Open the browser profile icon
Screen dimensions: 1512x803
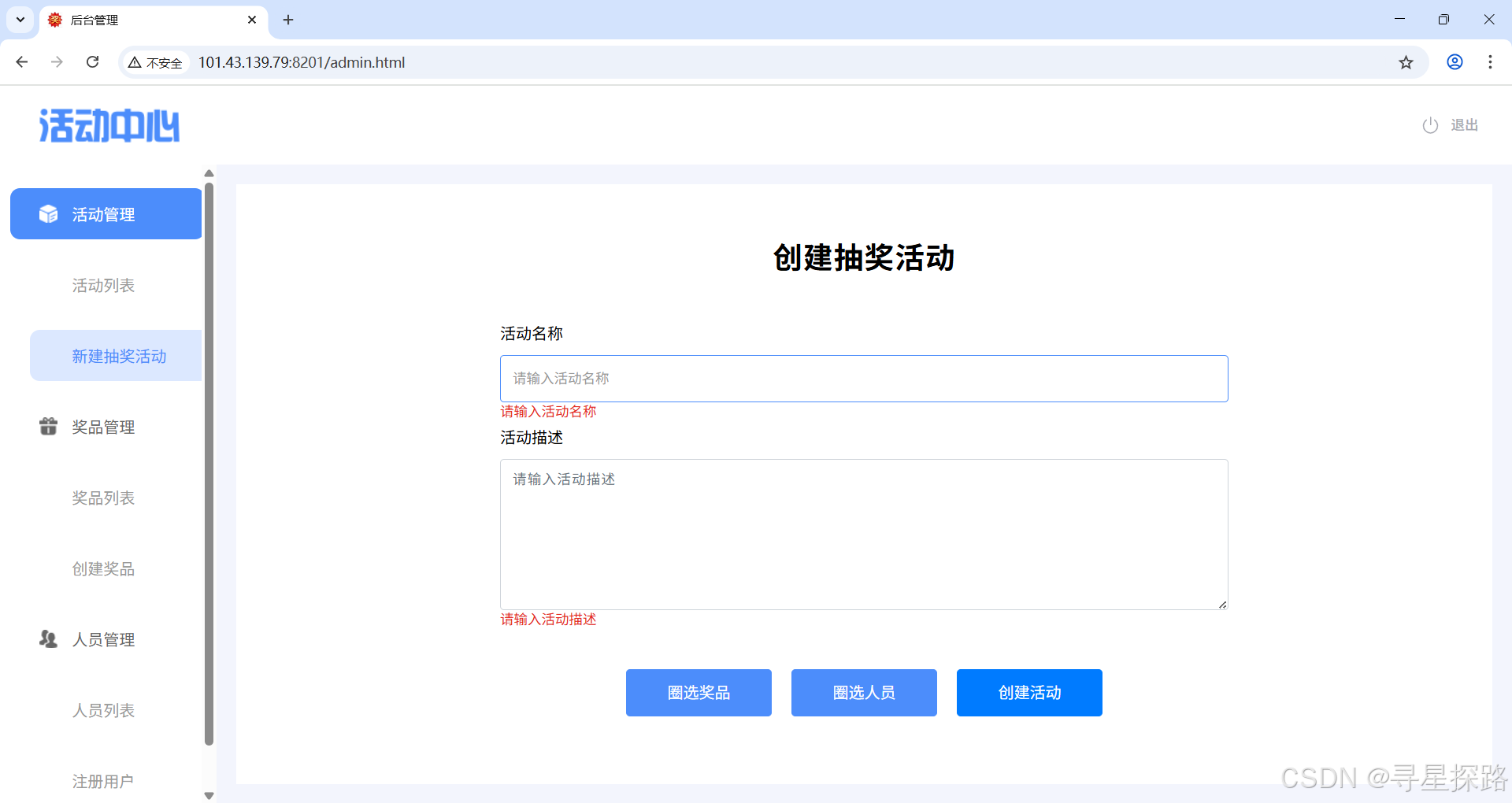click(1455, 62)
